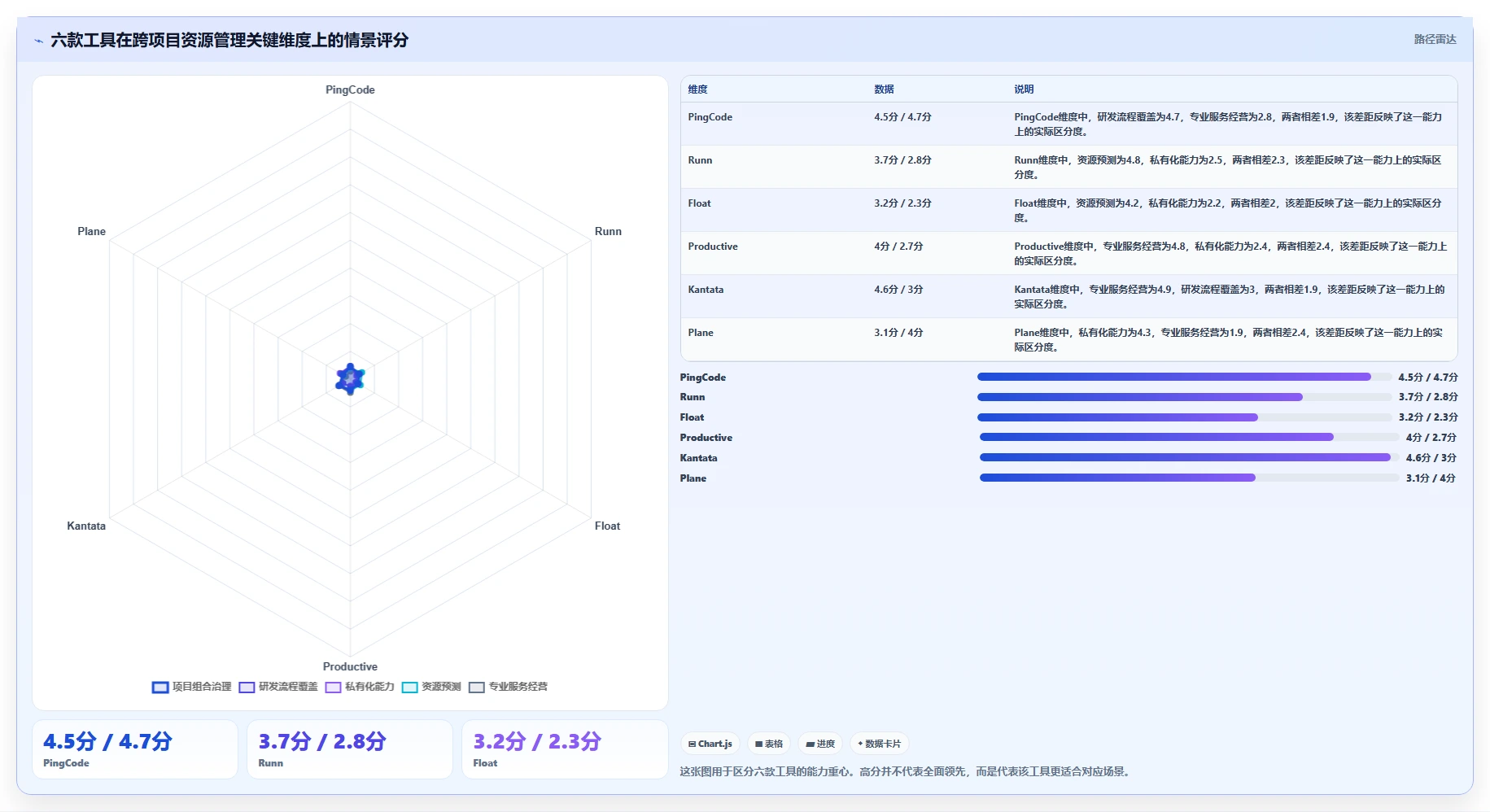This screenshot has height=812, width=1490.
Task: Click the 说明 column header
Action: (1024, 89)
